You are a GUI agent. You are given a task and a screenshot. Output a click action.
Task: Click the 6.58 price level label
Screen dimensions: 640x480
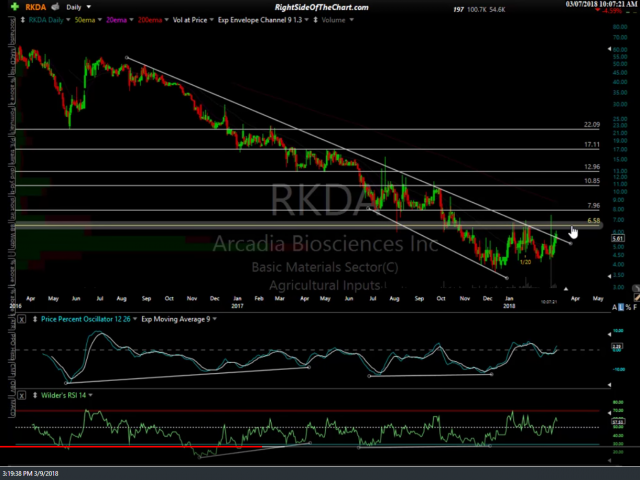pyautogui.click(x=593, y=221)
